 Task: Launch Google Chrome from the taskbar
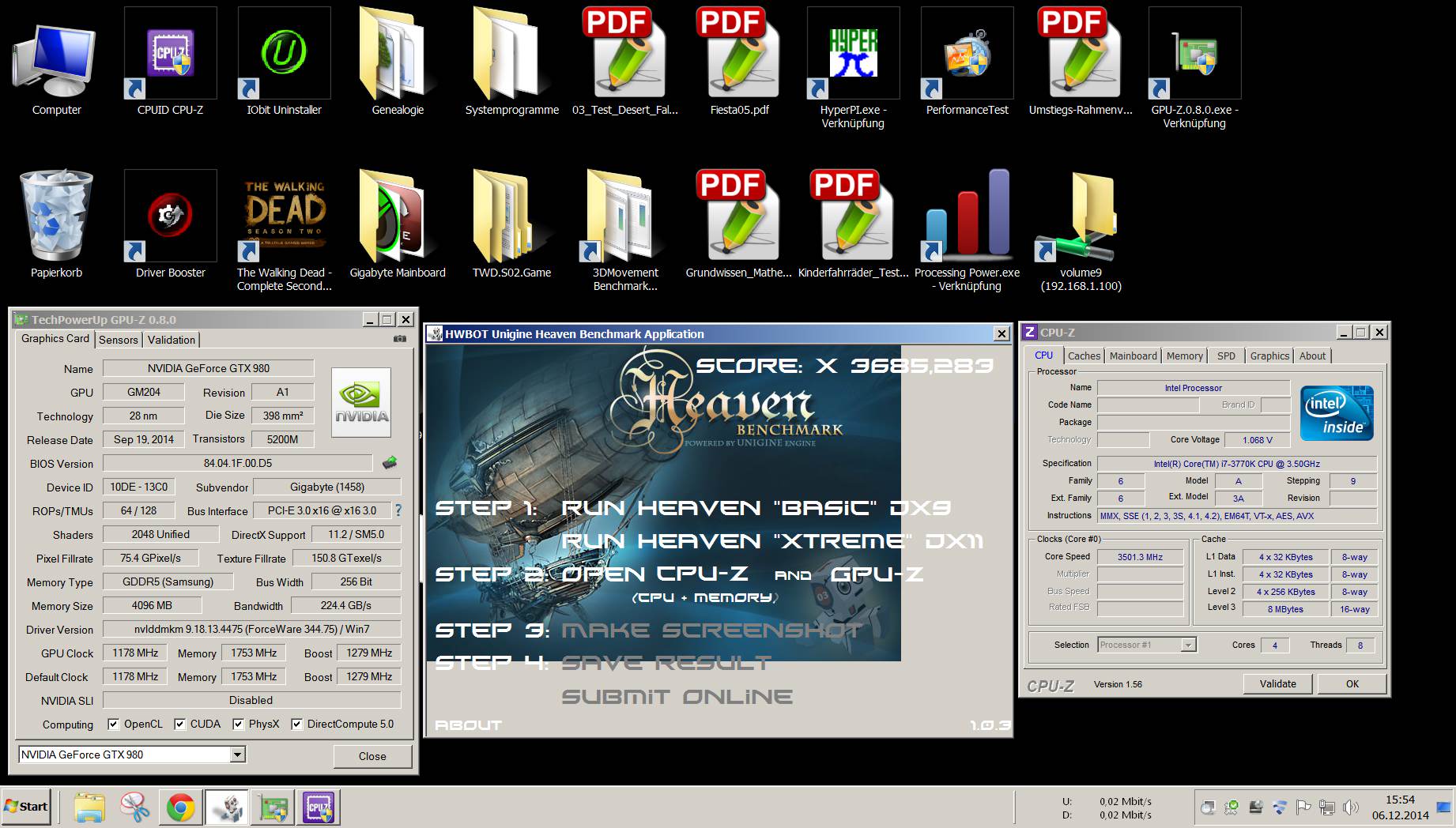point(181,807)
